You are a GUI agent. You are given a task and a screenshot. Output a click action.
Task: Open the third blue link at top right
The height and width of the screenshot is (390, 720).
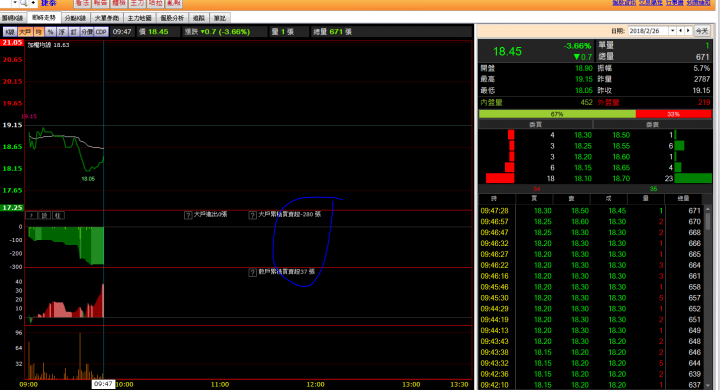click(x=675, y=3)
